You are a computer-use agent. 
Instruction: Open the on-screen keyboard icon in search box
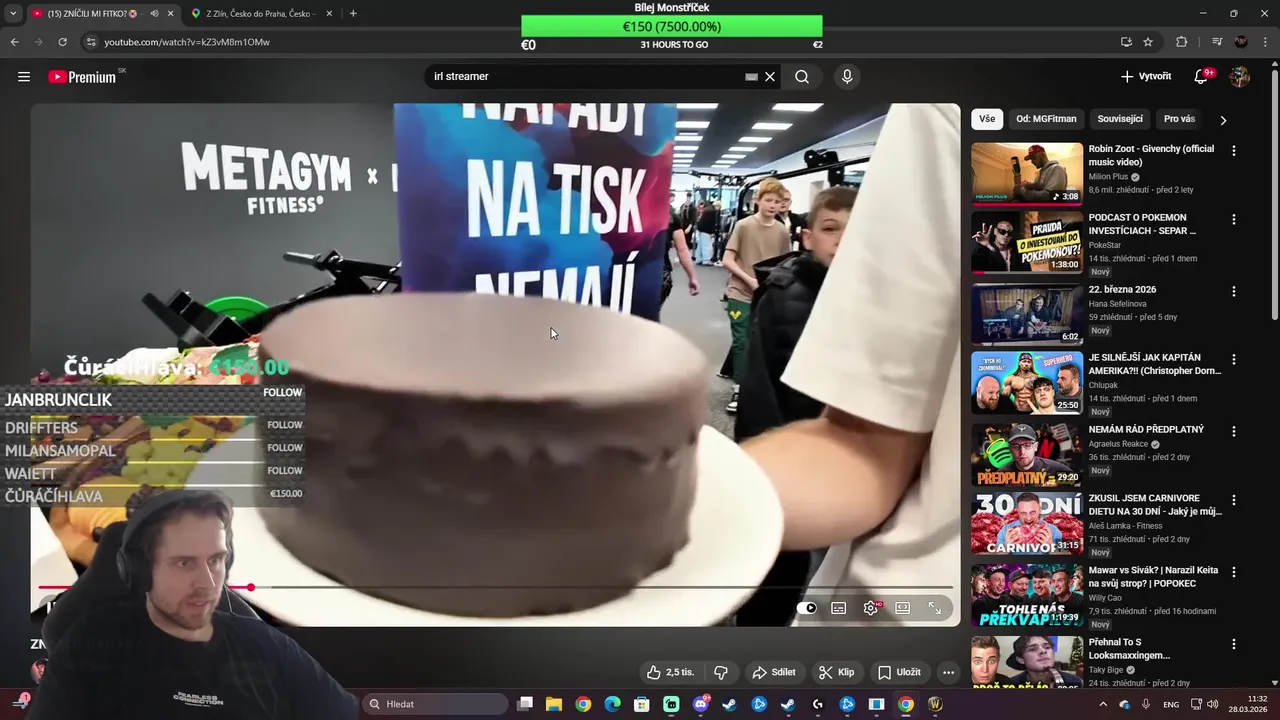tap(752, 77)
